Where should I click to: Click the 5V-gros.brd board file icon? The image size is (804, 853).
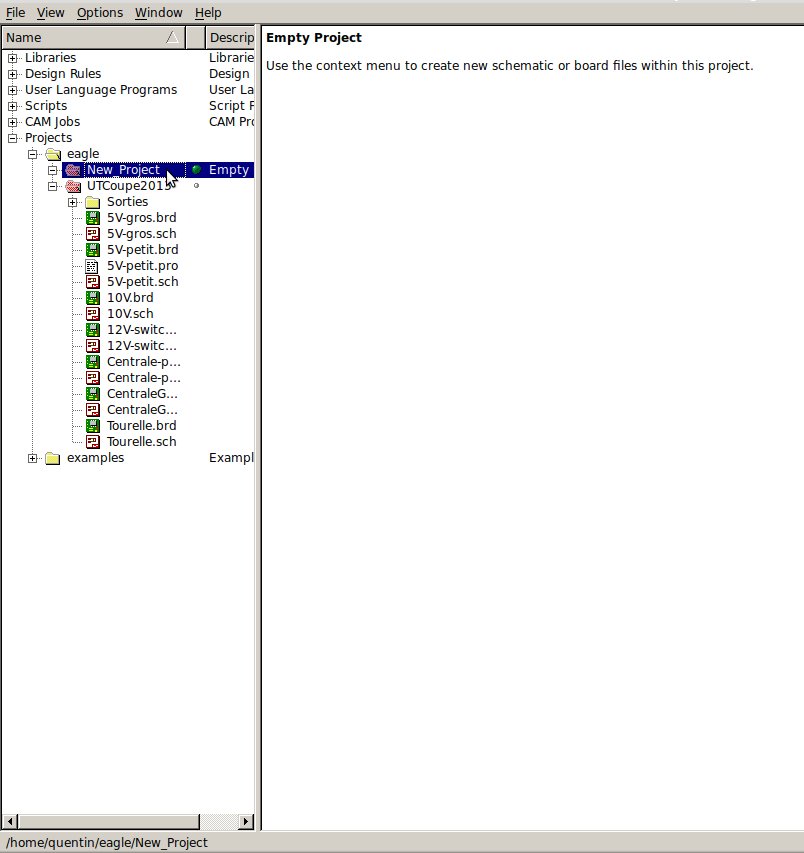point(93,218)
